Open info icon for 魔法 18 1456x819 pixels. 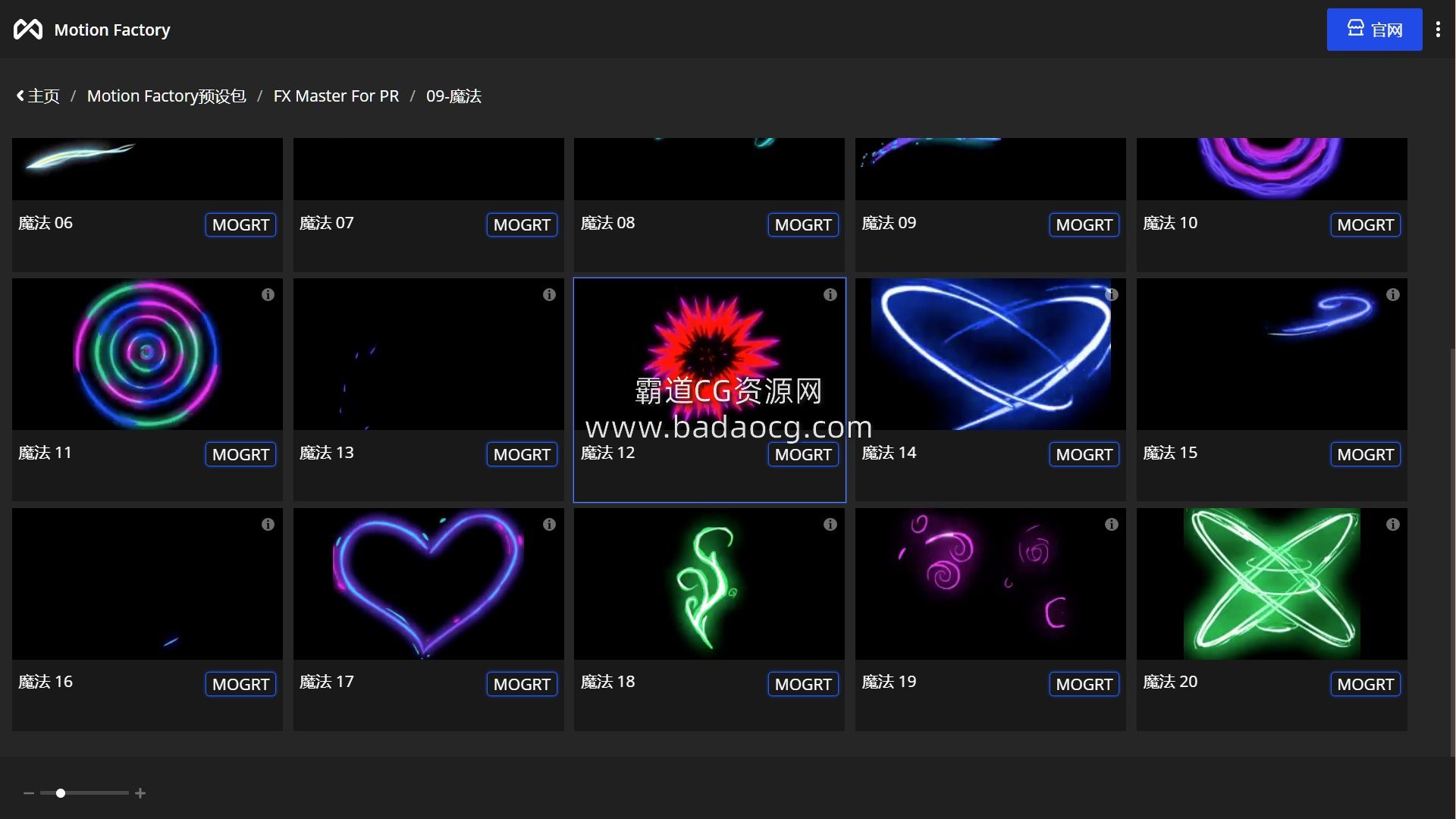[x=830, y=524]
